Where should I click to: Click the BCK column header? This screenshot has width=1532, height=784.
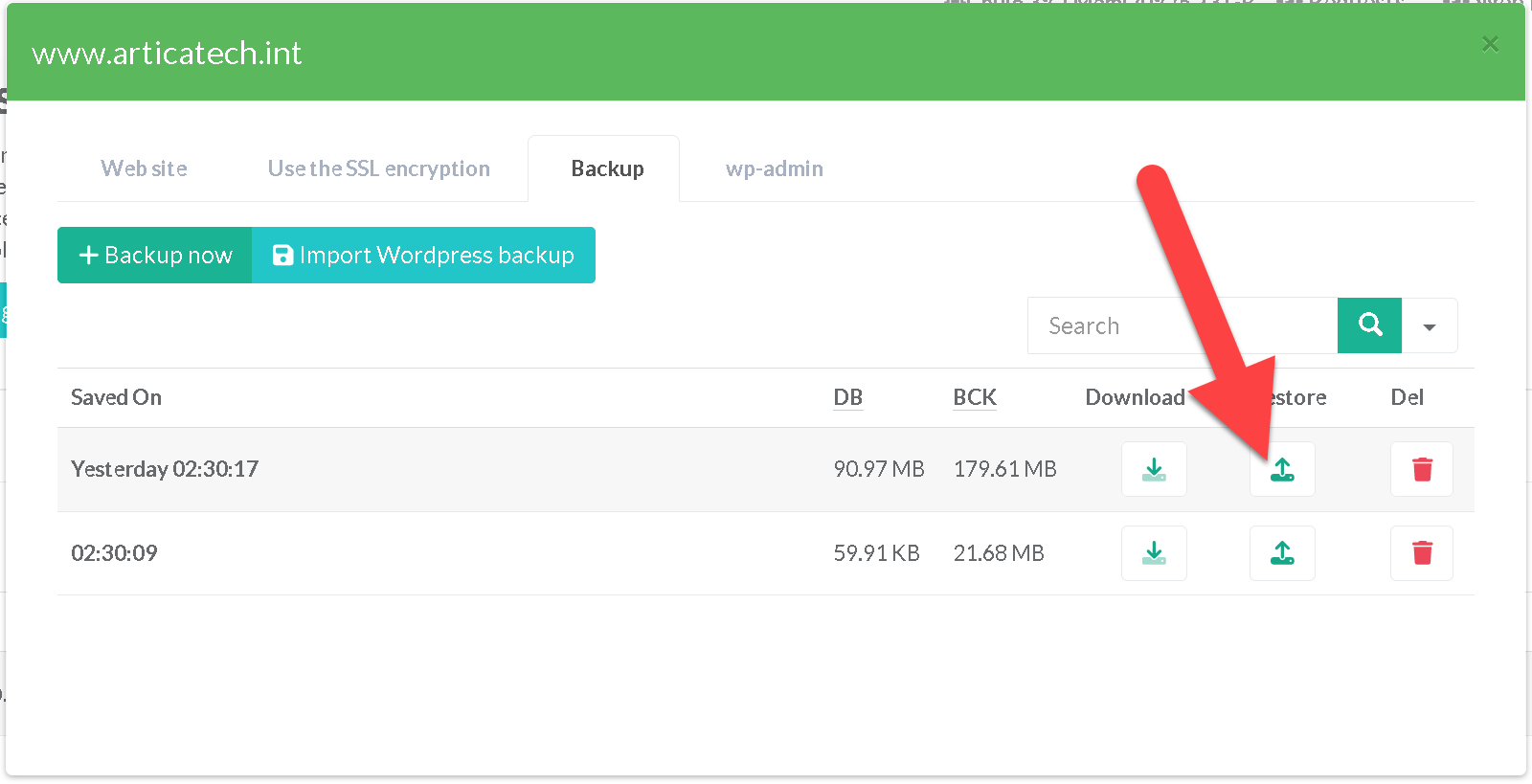(975, 397)
